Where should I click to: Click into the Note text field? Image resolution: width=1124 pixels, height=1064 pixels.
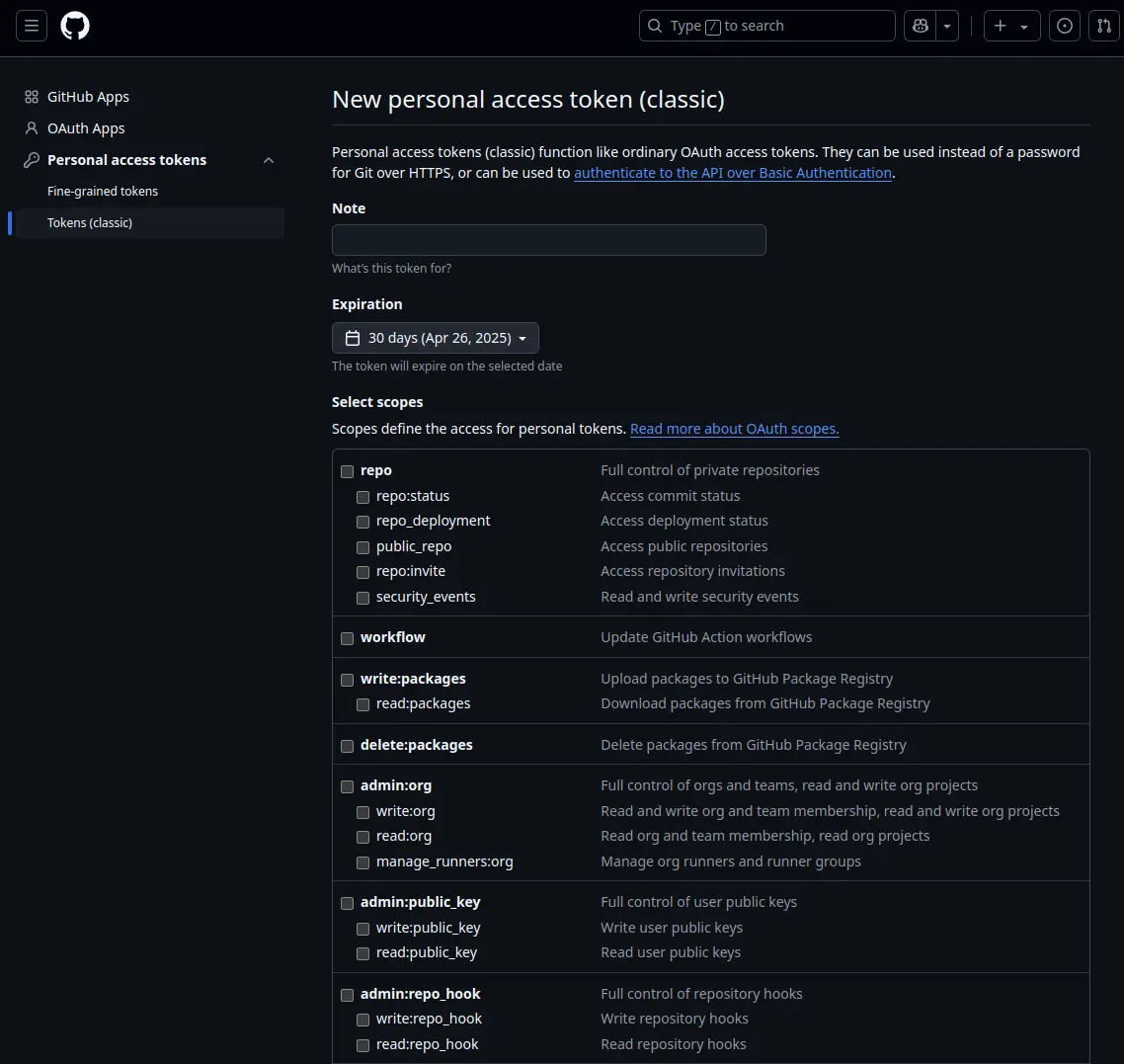click(549, 240)
